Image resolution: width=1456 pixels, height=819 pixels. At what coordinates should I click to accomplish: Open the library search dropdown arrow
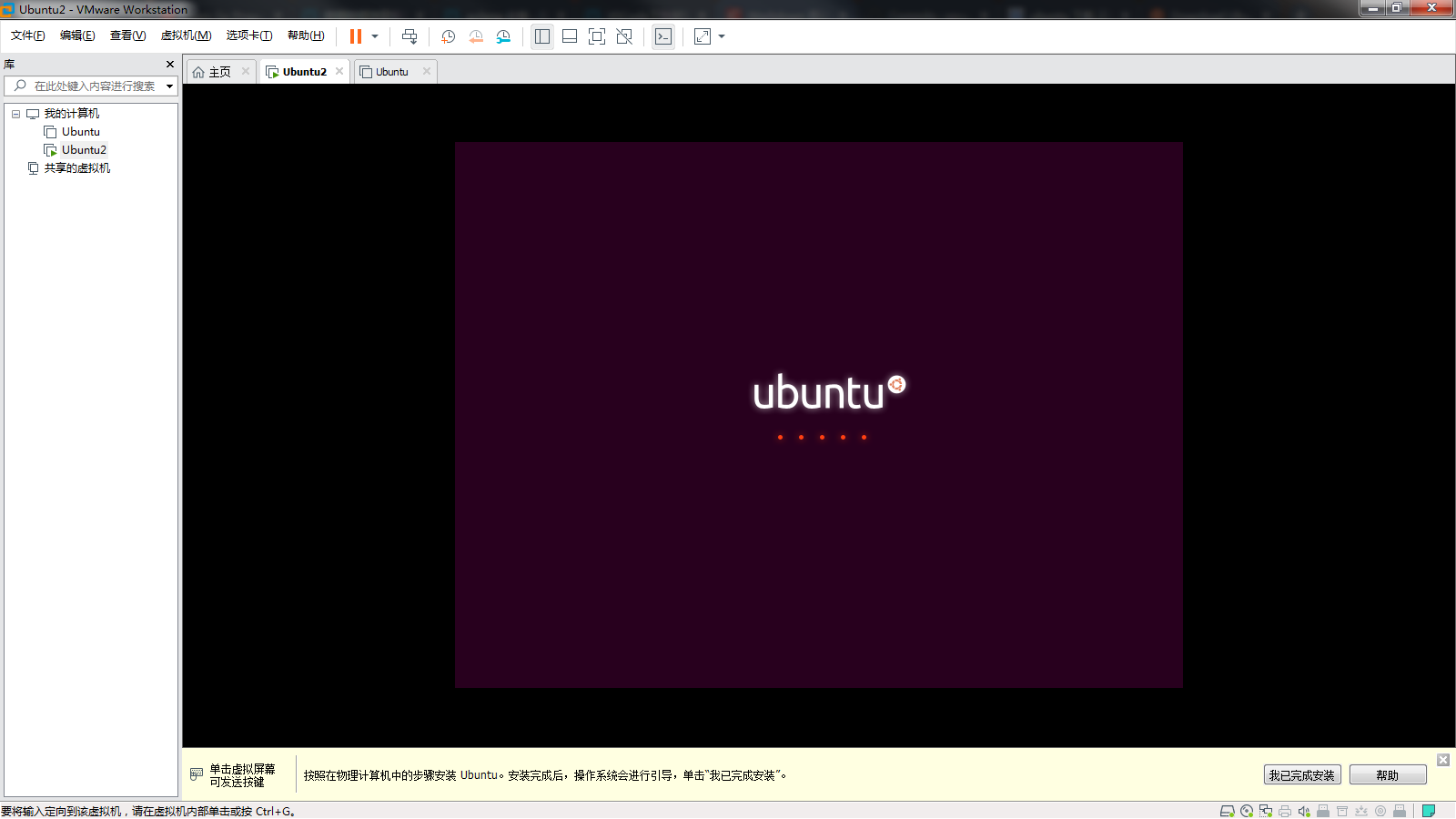169,86
